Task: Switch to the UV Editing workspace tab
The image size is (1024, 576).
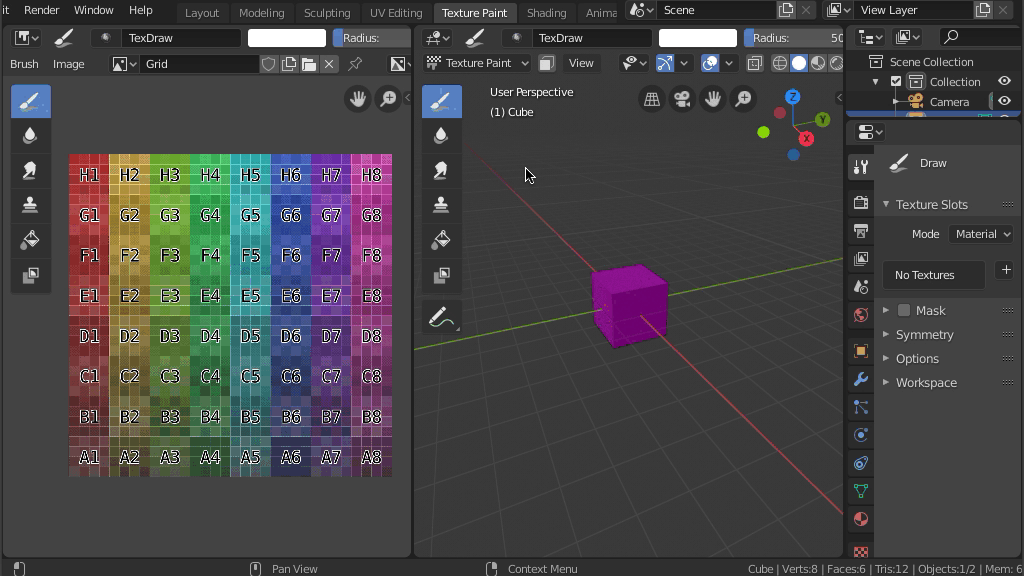Action: [x=396, y=13]
